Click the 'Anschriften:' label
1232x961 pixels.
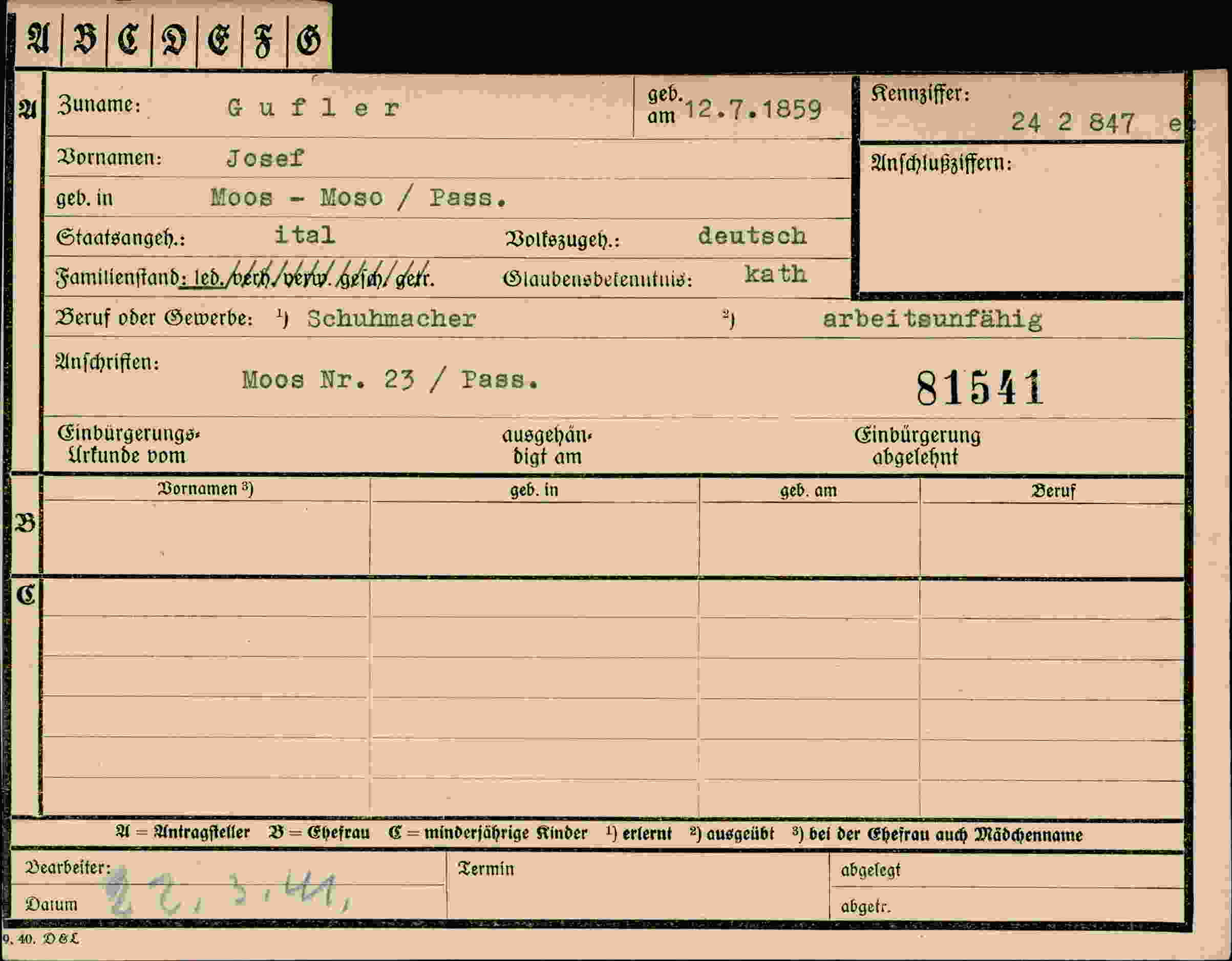pyautogui.click(x=107, y=362)
